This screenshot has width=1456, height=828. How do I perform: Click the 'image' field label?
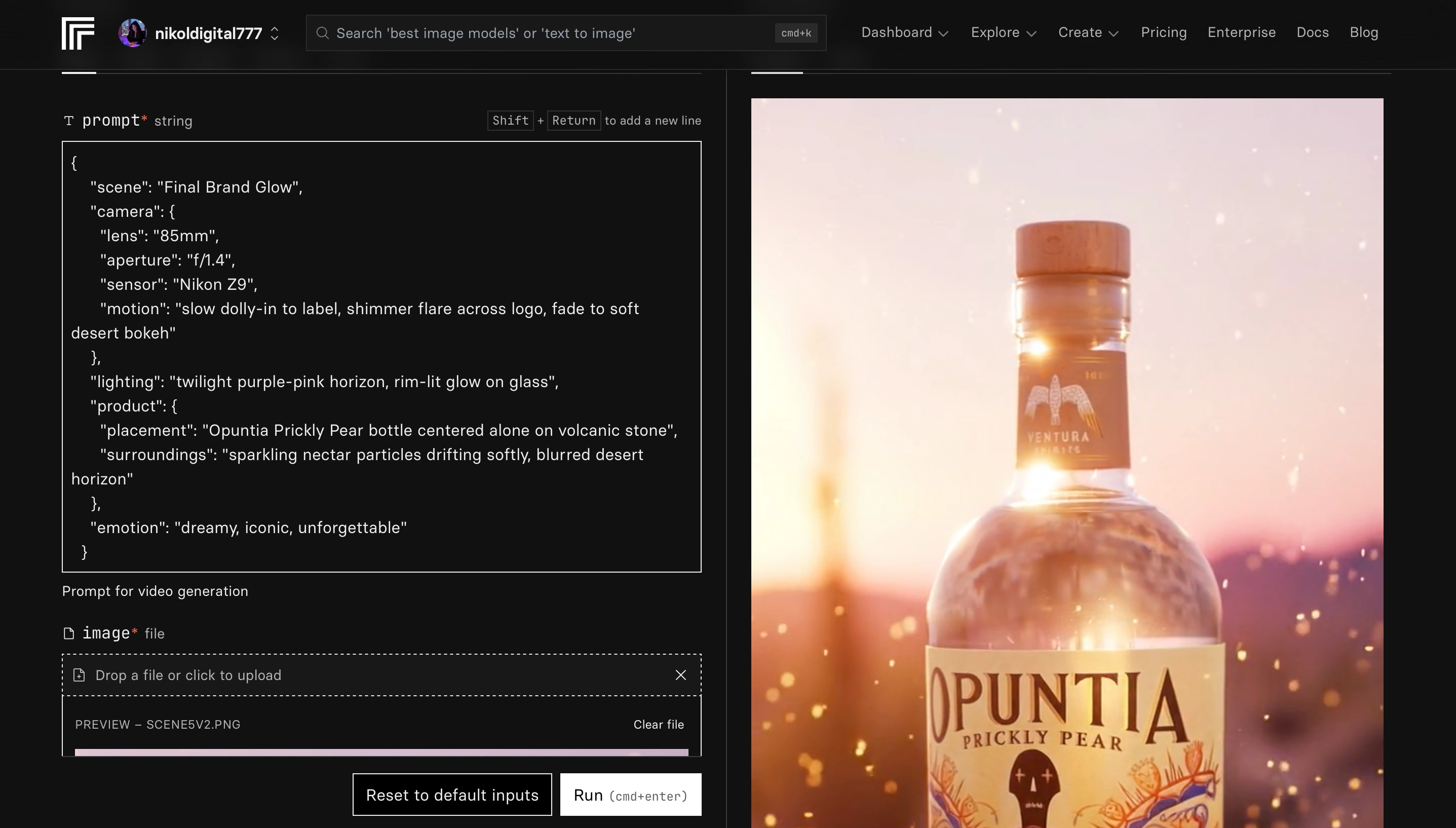pyautogui.click(x=106, y=633)
